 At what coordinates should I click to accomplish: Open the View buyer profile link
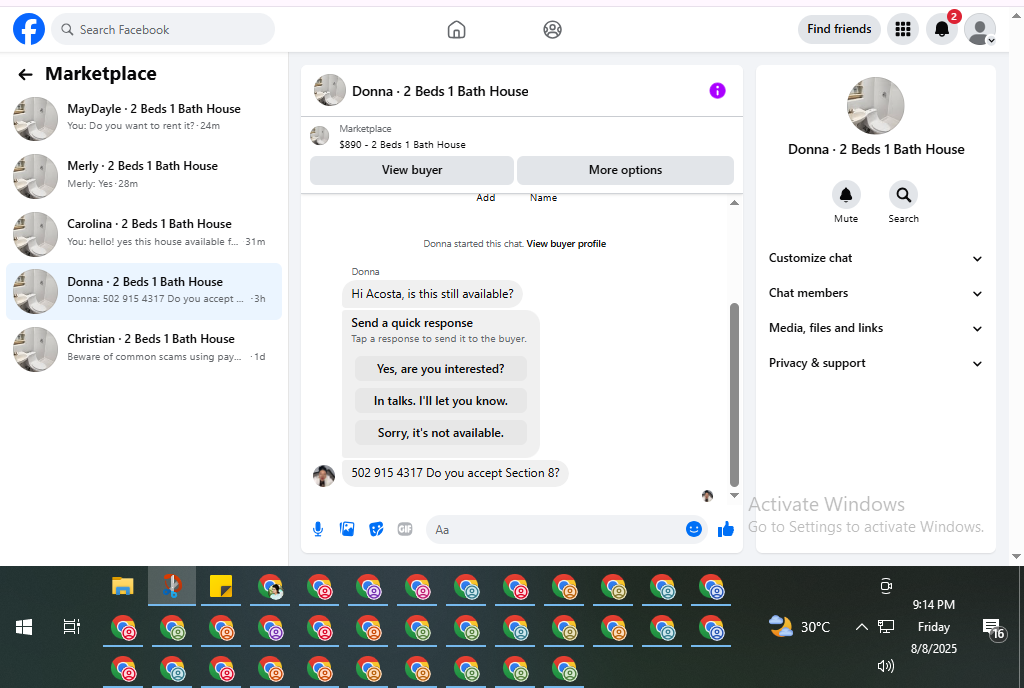pyautogui.click(x=566, y=244)
